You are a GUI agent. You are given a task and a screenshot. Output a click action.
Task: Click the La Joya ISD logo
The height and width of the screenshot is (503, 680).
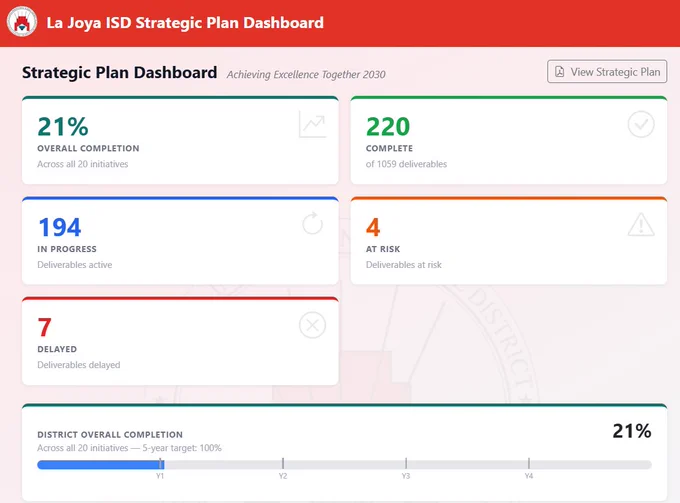click(x=22, y=22)
